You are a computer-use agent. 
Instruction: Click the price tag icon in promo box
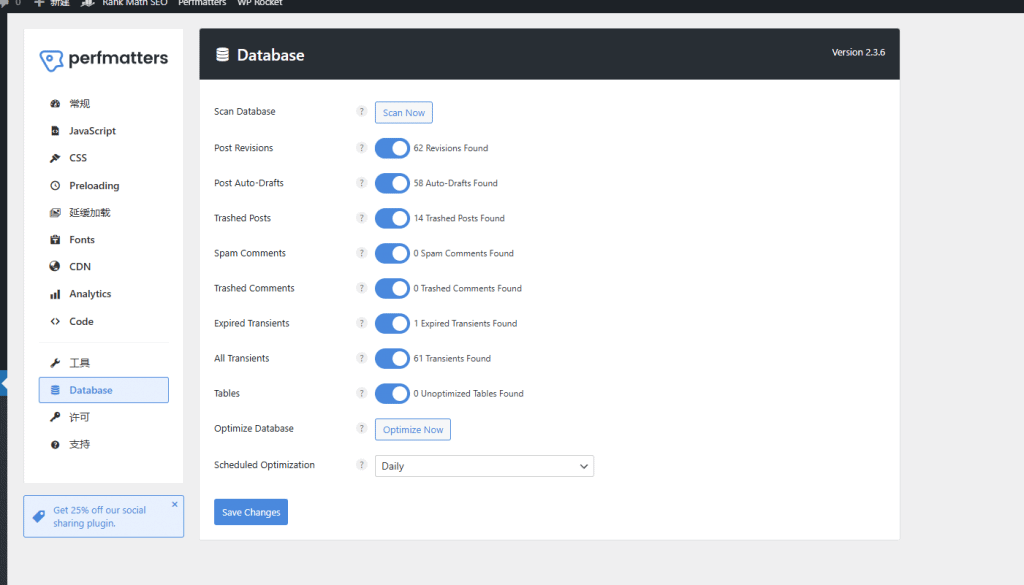39,516
